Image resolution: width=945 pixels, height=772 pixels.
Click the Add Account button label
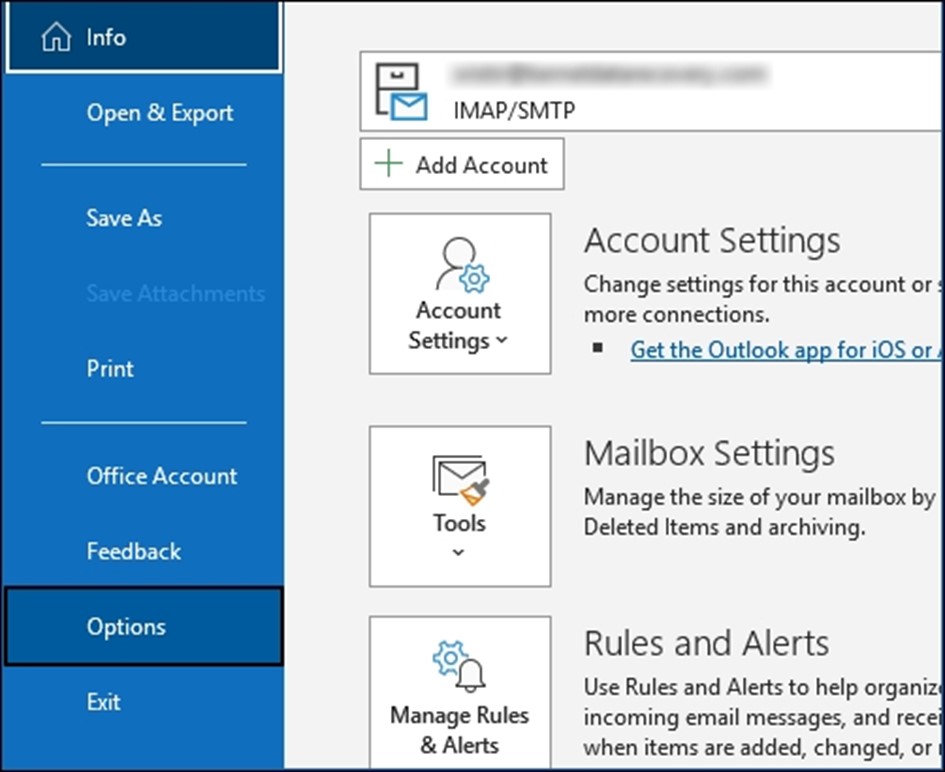click(482, 165)
